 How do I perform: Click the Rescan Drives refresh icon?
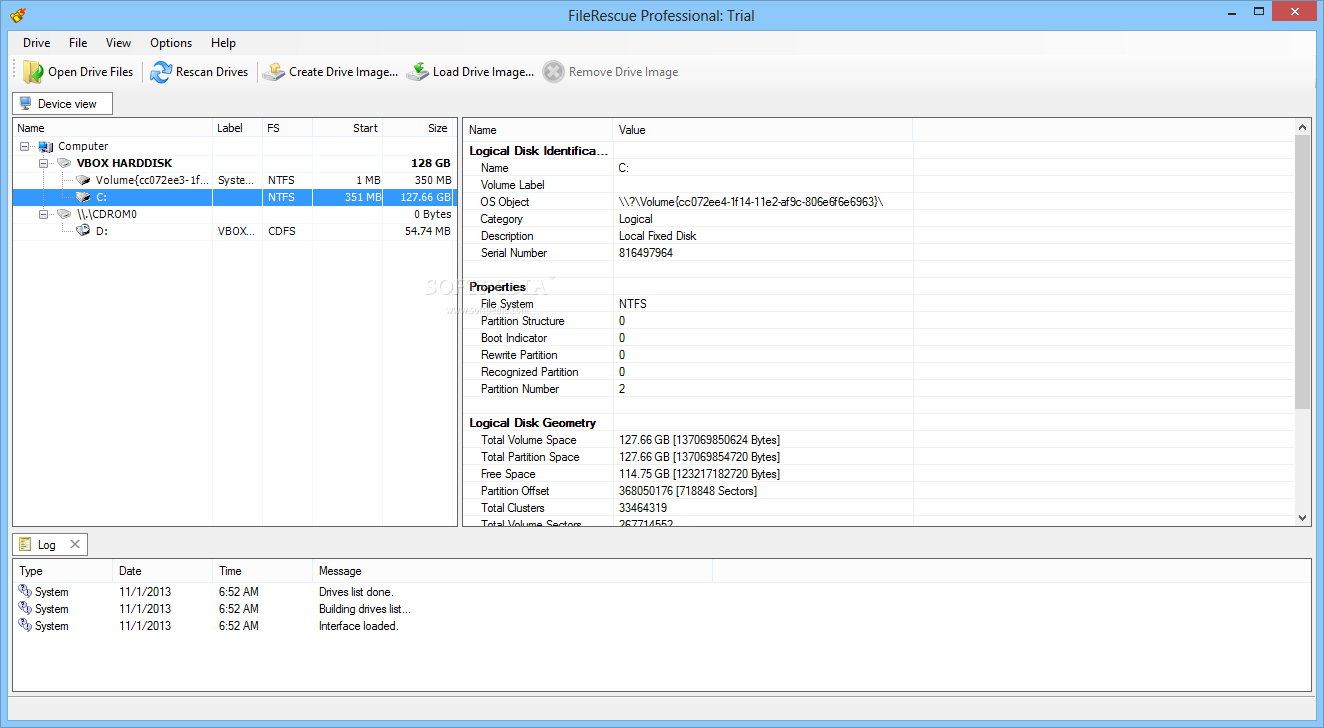click(x=161, y=72)
